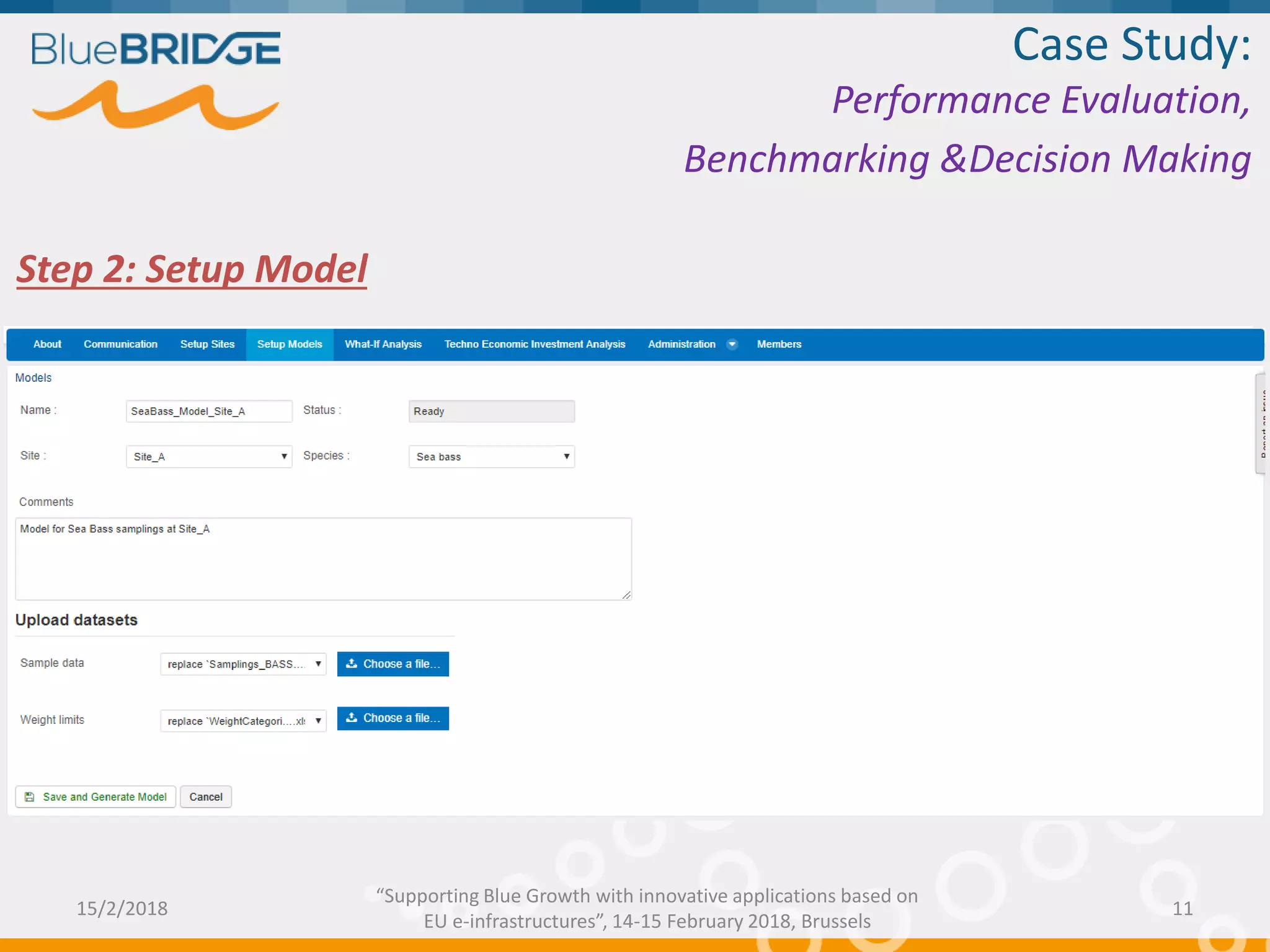Click the slide number 11
The height and width of the screenshot is (952, 1270).
tap(1183, 909)
